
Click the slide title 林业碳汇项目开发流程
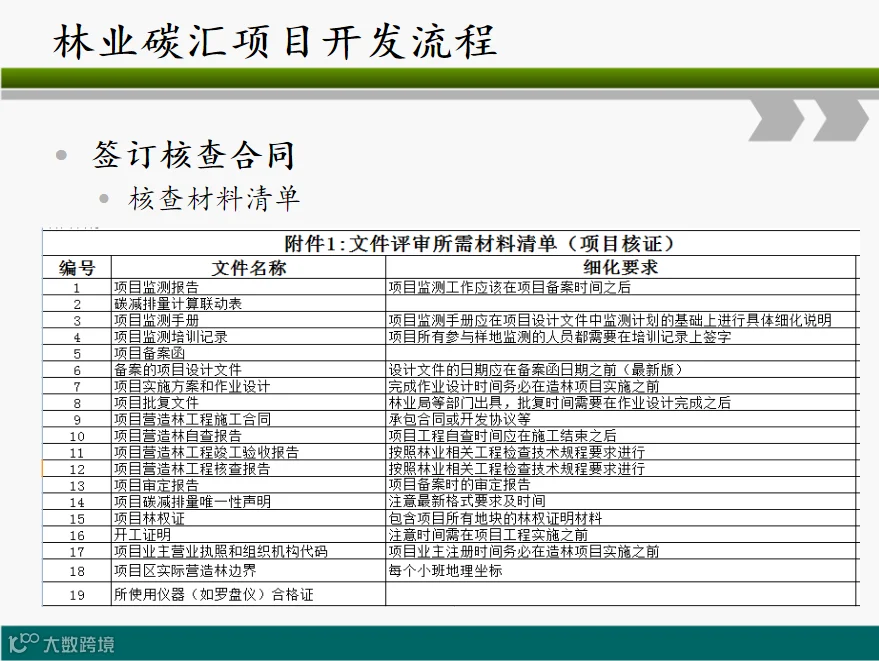(275, 42)
